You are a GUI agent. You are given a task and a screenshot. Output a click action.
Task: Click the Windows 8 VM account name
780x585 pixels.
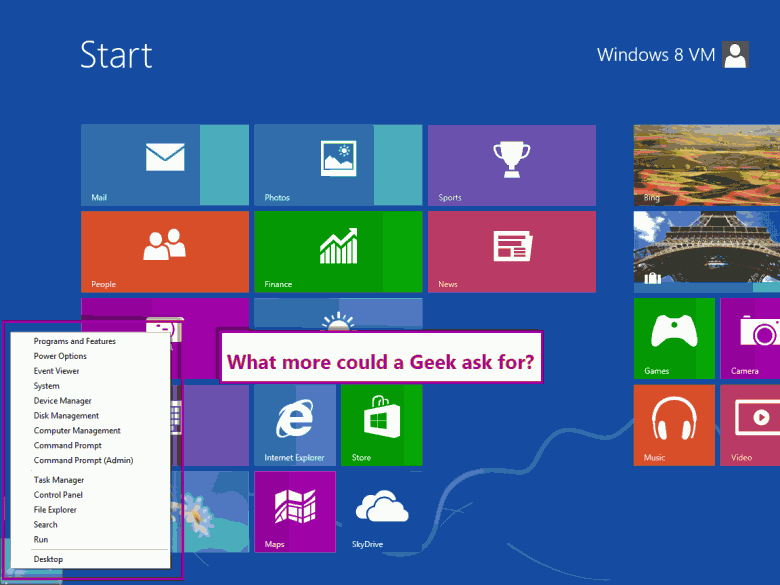click(656, 55)
